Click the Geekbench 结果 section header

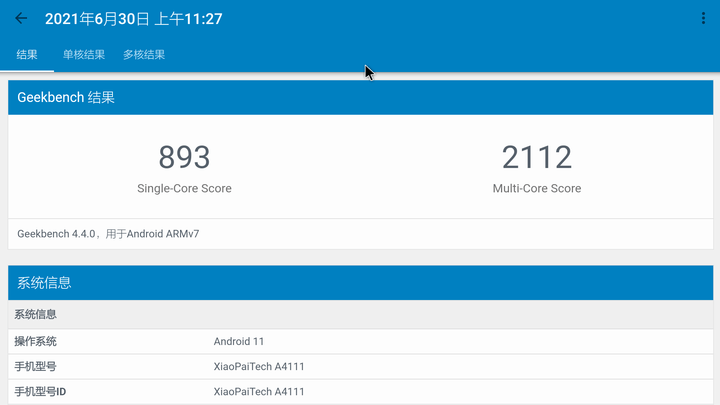(x=66, y=98)
